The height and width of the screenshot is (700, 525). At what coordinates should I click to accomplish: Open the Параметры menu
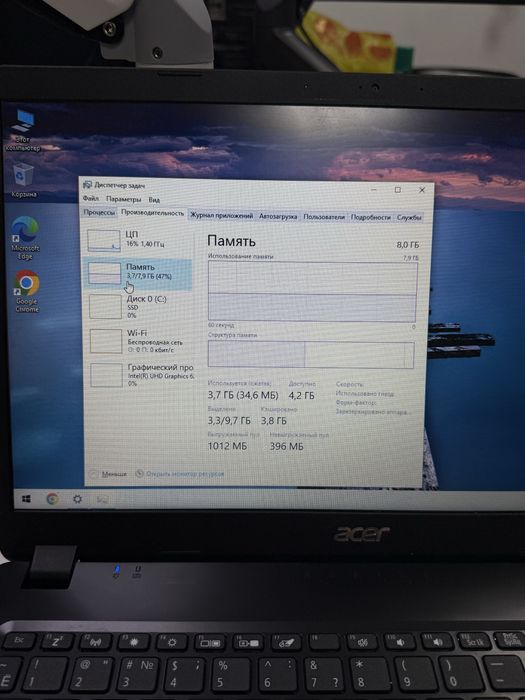124,199
